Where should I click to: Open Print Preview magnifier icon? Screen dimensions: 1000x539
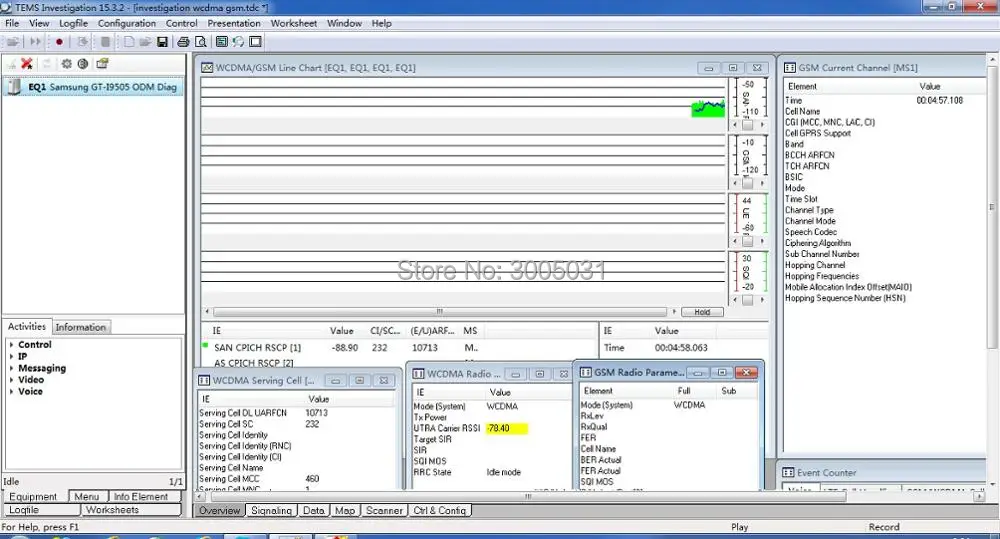(201, 42)
